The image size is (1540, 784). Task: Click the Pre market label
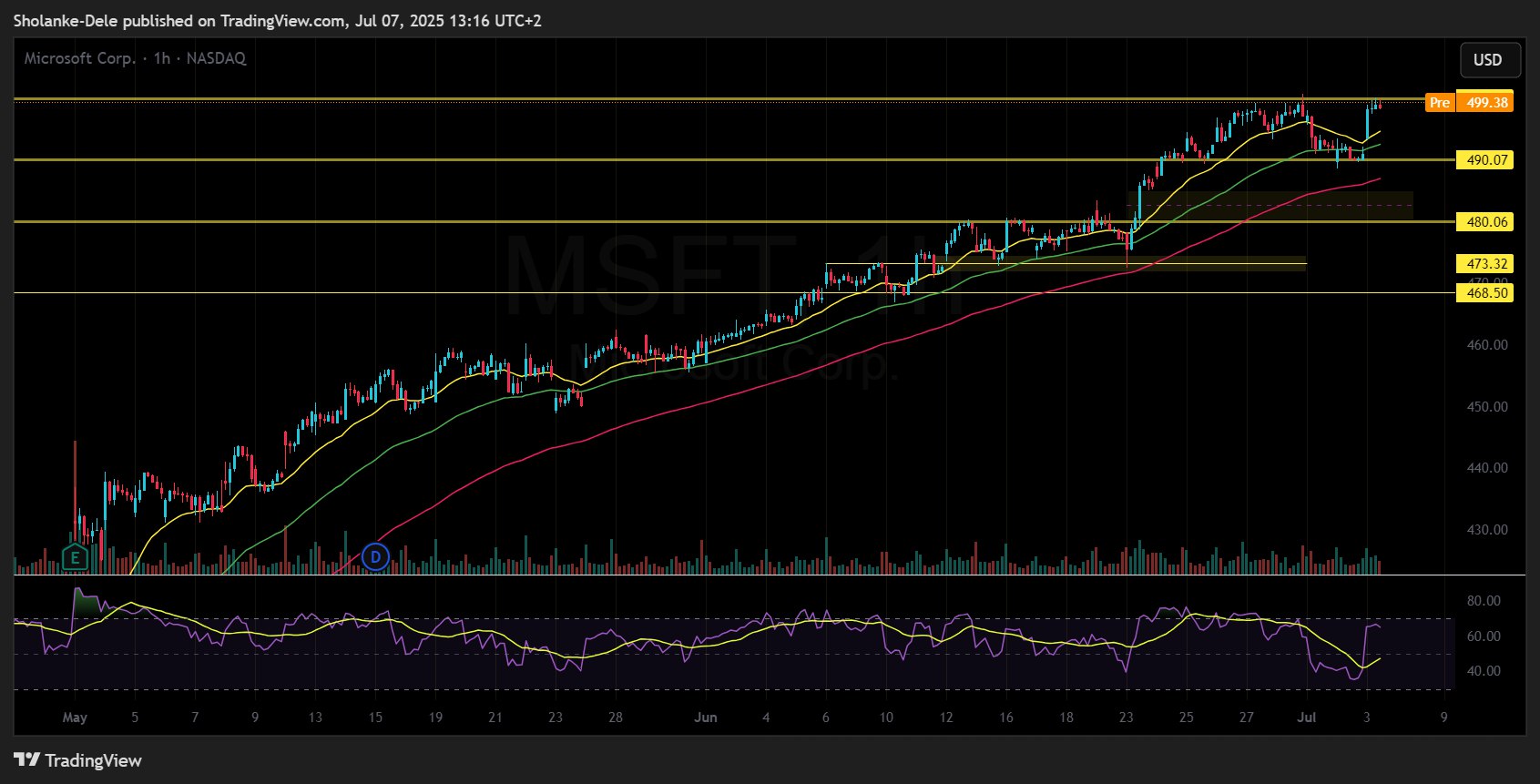point(1440,102)
